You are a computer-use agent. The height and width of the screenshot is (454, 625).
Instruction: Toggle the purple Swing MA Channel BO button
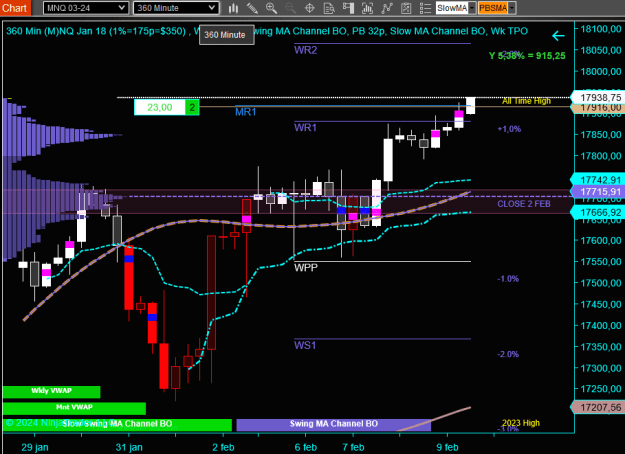334,425
